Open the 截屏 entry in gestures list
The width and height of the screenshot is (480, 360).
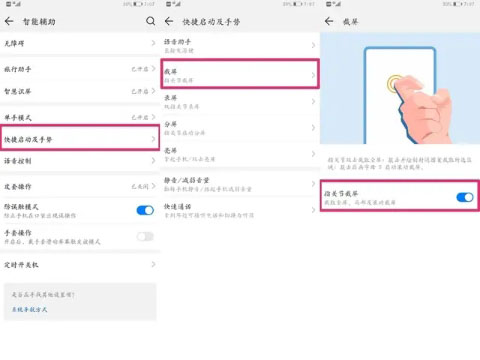240,74
